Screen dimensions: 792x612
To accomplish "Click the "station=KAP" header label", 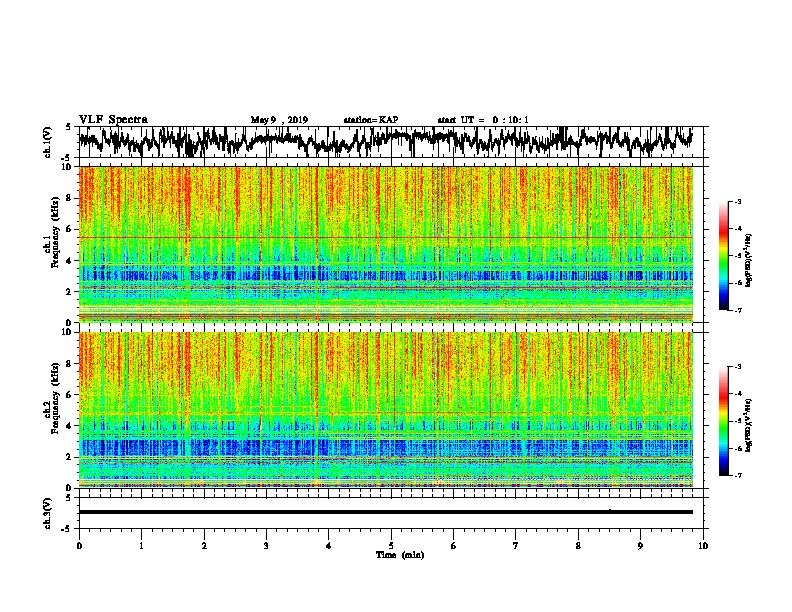I will pyautogui.click(x=371, y=120).
